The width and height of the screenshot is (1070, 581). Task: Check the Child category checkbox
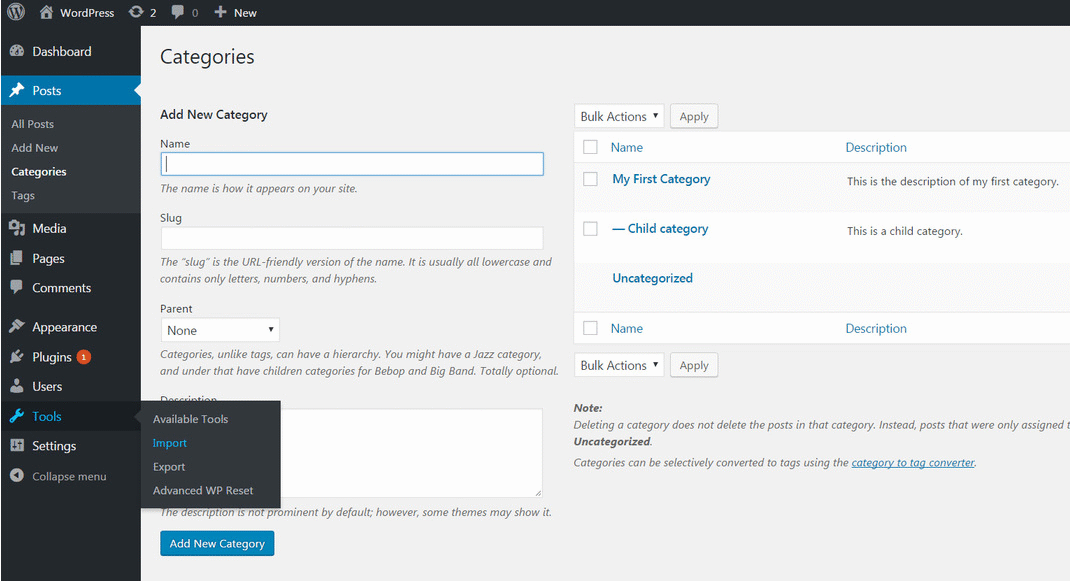[x=590, y=228]
